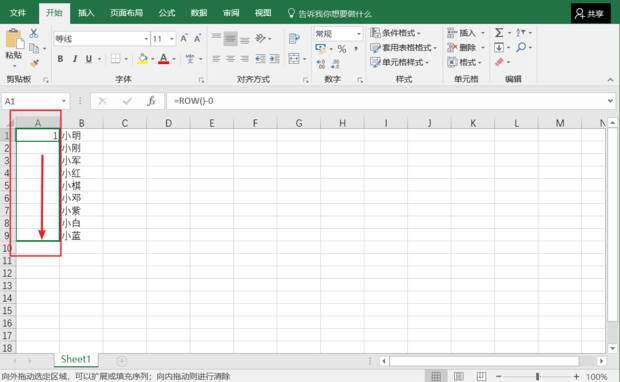This screenshot has width=620, height=382.
Task: Click the AutoSum sigma icon
Action: click(x=499, y=32)
